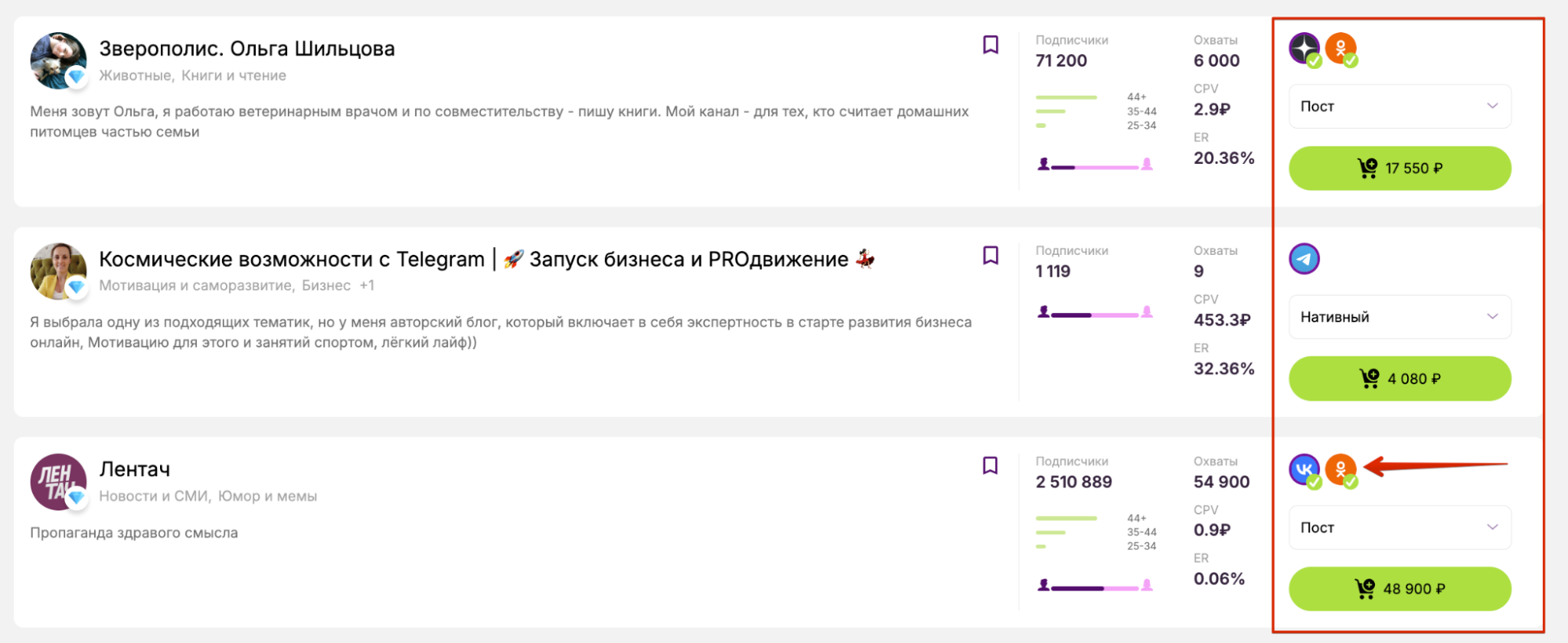Bookmark the Зверополис channel

pyautogui.click(x=991, y=45)
